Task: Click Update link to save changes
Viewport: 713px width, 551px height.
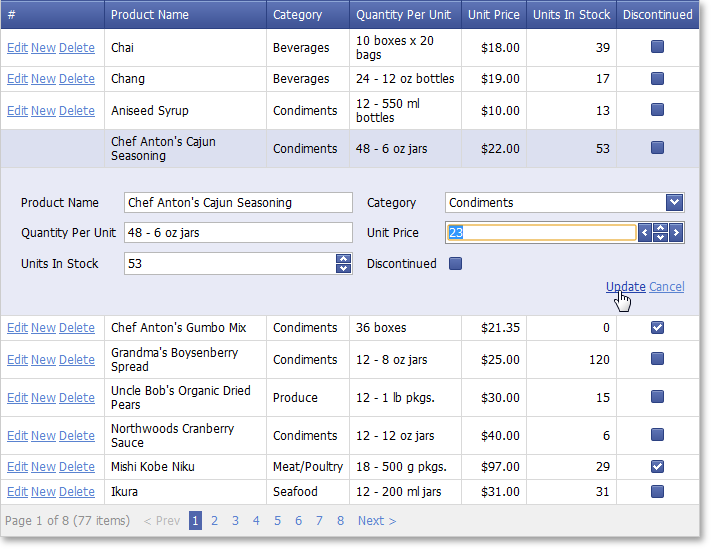Action: (x=625, y=287)
